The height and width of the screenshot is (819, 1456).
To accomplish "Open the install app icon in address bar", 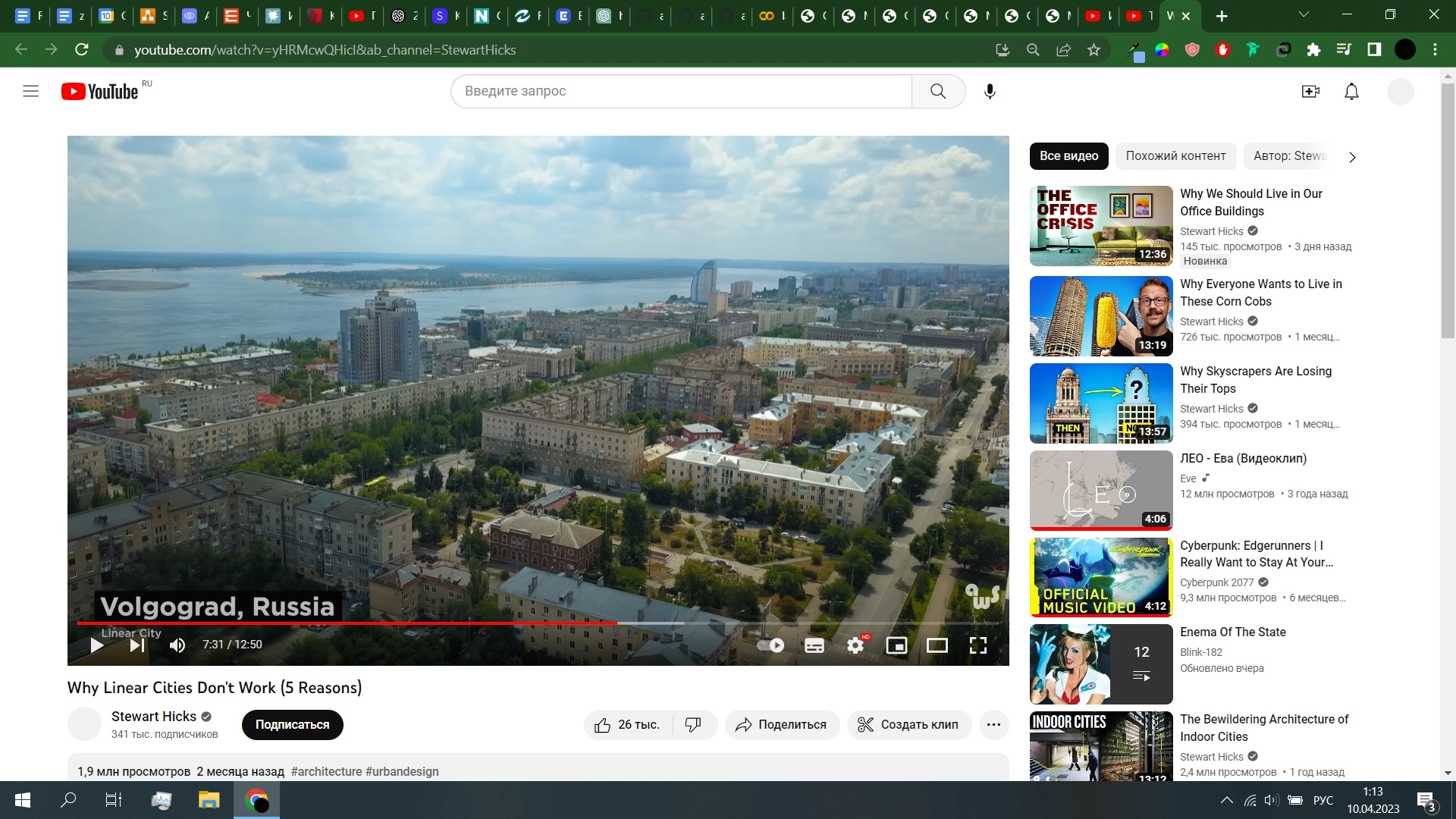I will (x=1003, y=50).
